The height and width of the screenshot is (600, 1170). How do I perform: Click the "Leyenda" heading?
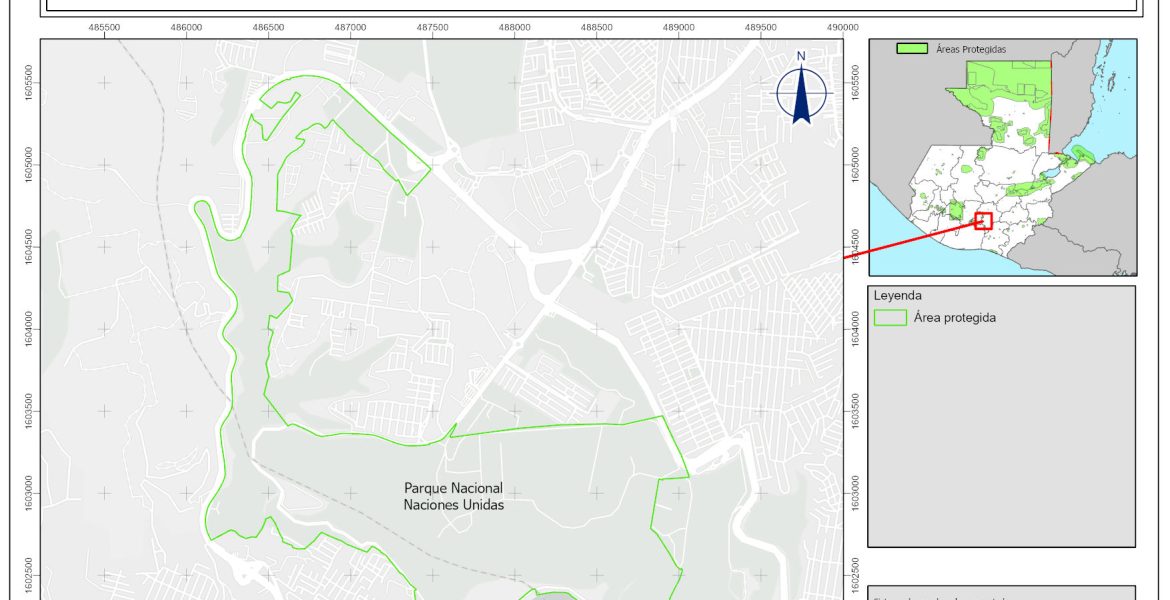pos(897,296)
